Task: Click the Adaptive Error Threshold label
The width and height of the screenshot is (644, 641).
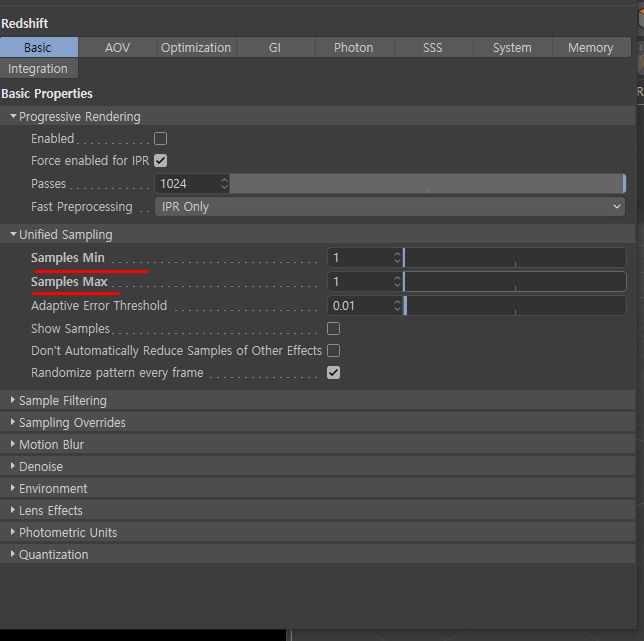Action: pyautogui.click(x=99, y=306)
